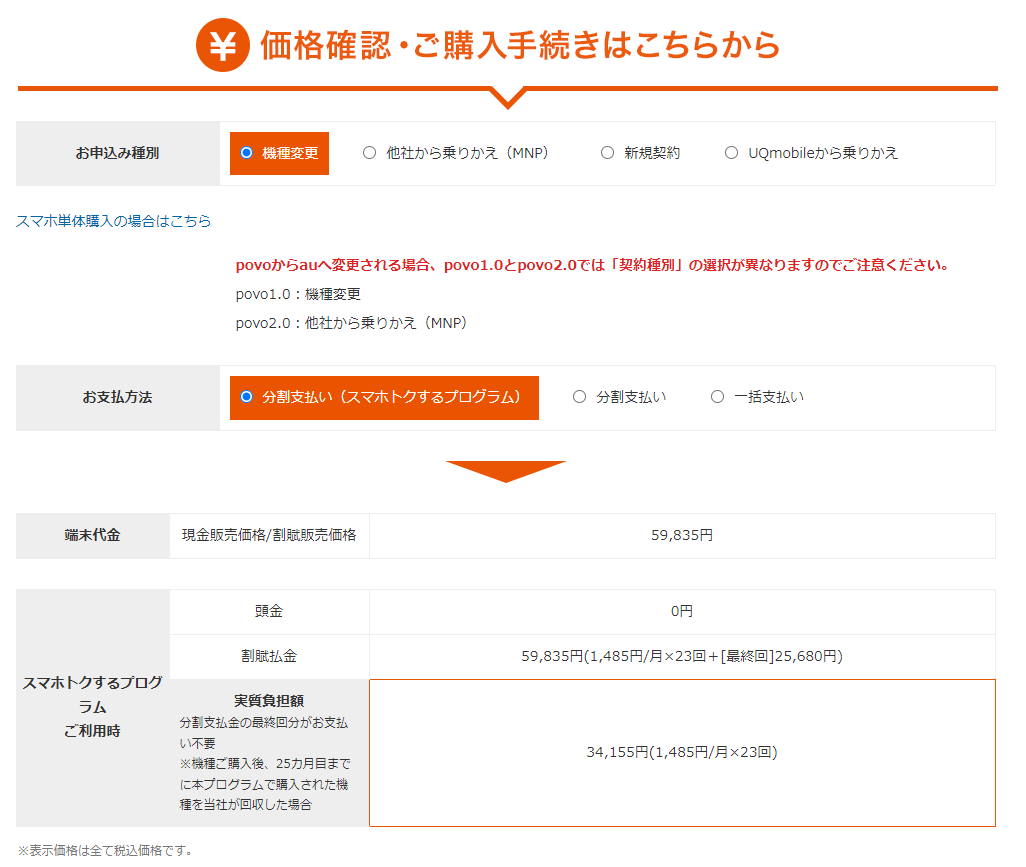Viewport: 1026px width, 867px height.
Task: Click the お支払方法 label cell
Action: click(117, 398)
